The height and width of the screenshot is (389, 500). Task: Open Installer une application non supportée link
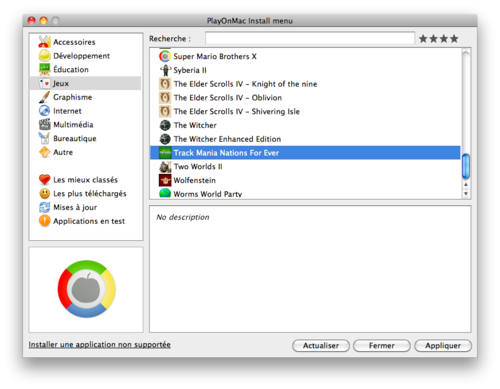99,345
